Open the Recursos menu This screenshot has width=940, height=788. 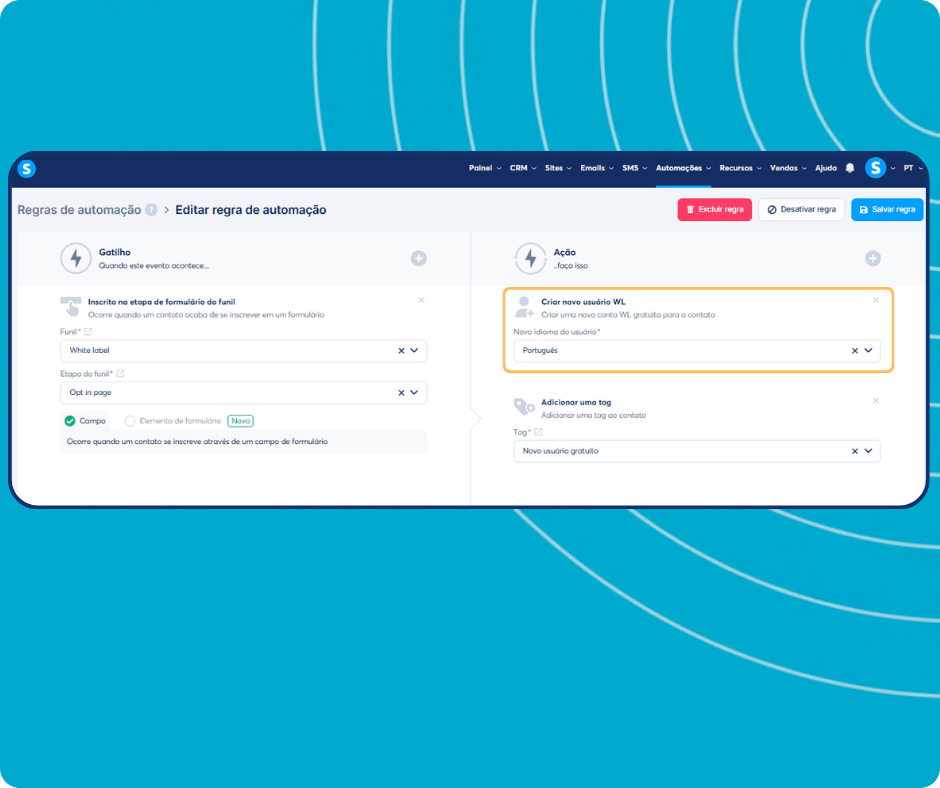(x=740, y=168)
